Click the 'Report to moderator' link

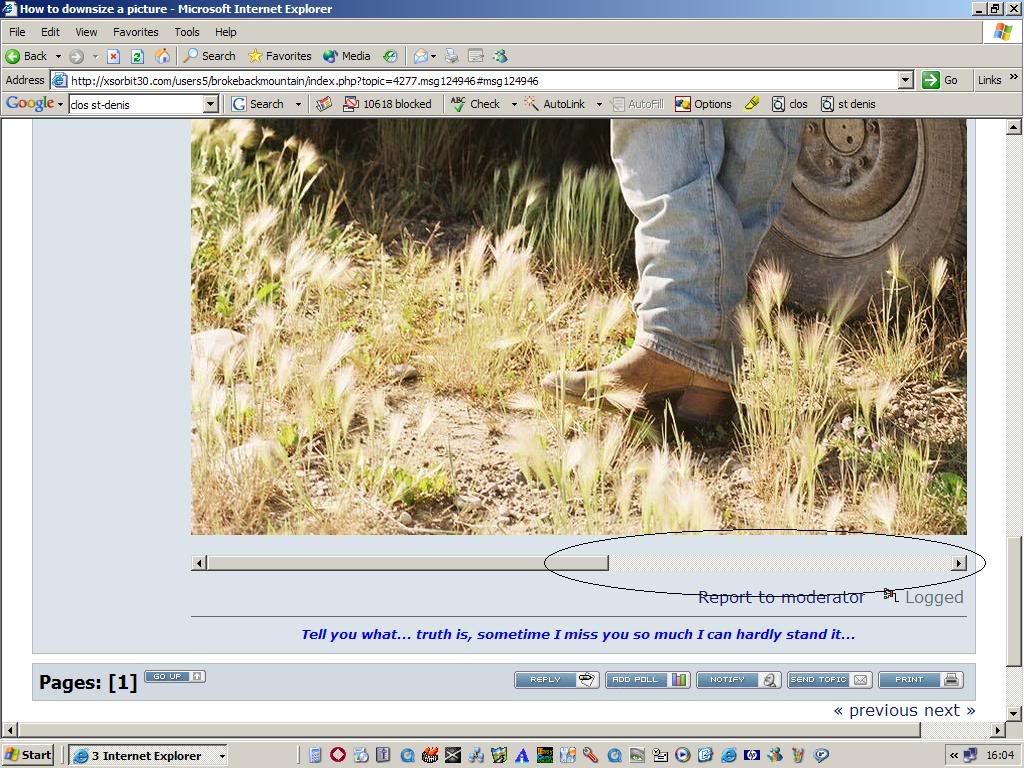pyautogui.click(x=780, y=597)
